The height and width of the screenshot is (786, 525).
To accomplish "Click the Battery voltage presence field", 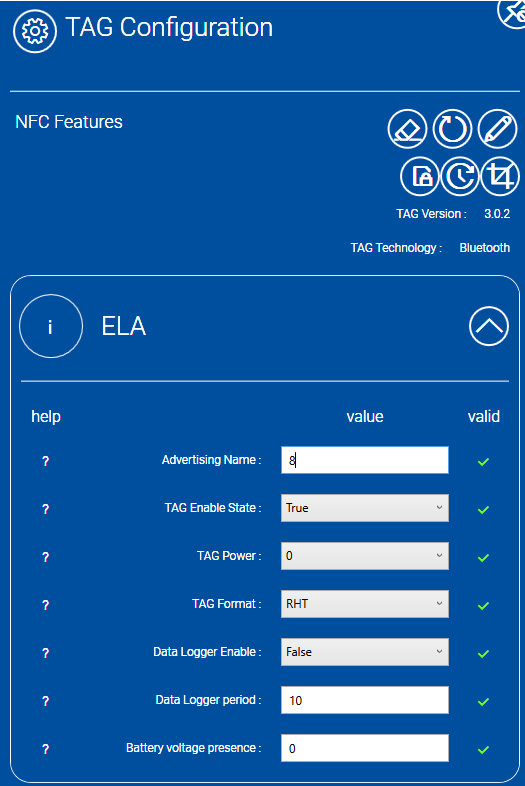I will (x=365, y=748).
